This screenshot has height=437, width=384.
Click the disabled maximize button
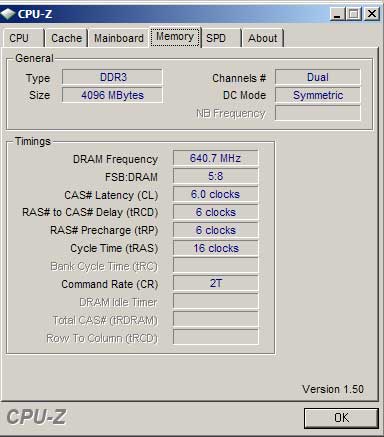tap(354, 14)
